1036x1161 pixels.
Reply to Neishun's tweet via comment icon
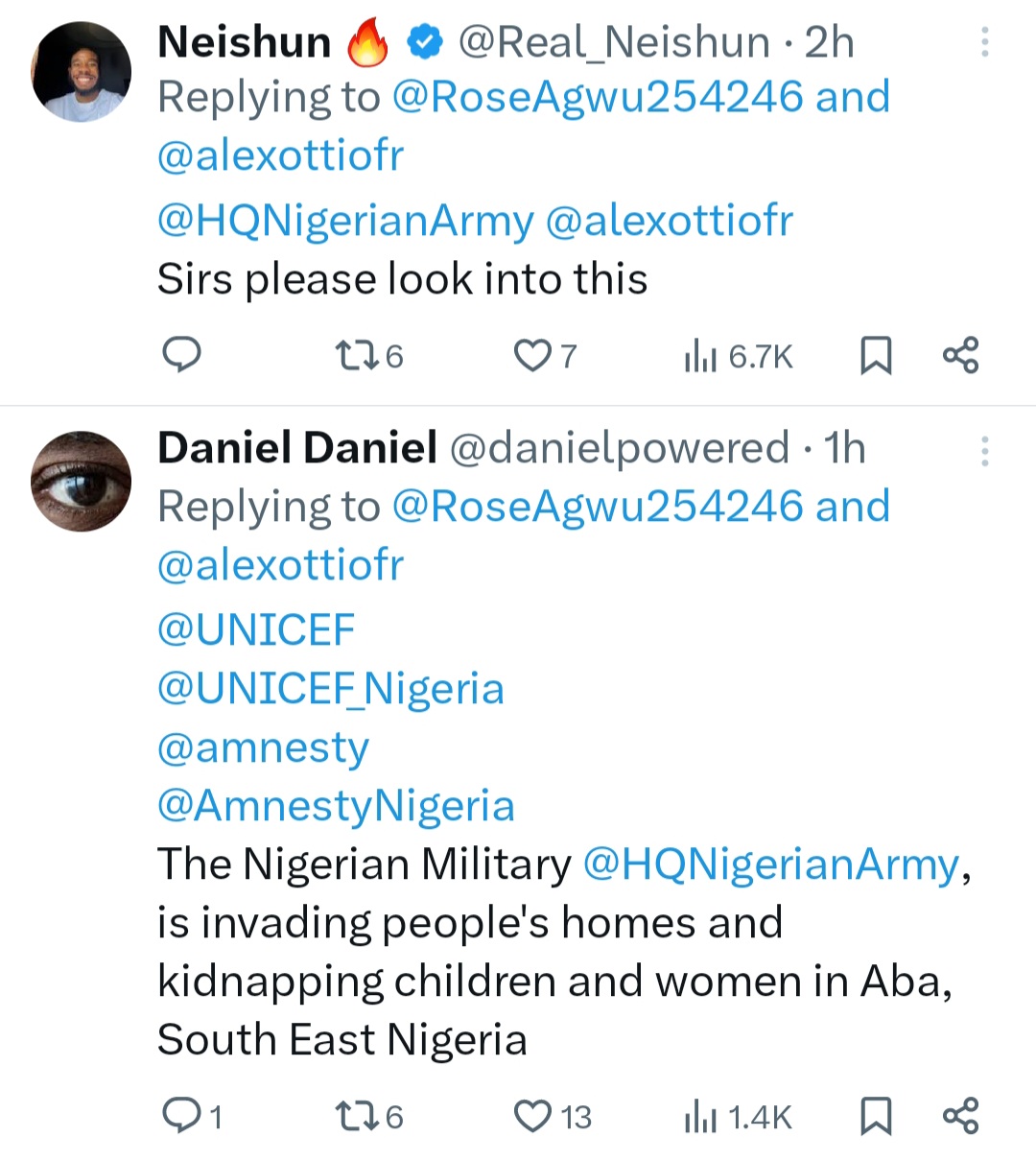pos(181,355)
